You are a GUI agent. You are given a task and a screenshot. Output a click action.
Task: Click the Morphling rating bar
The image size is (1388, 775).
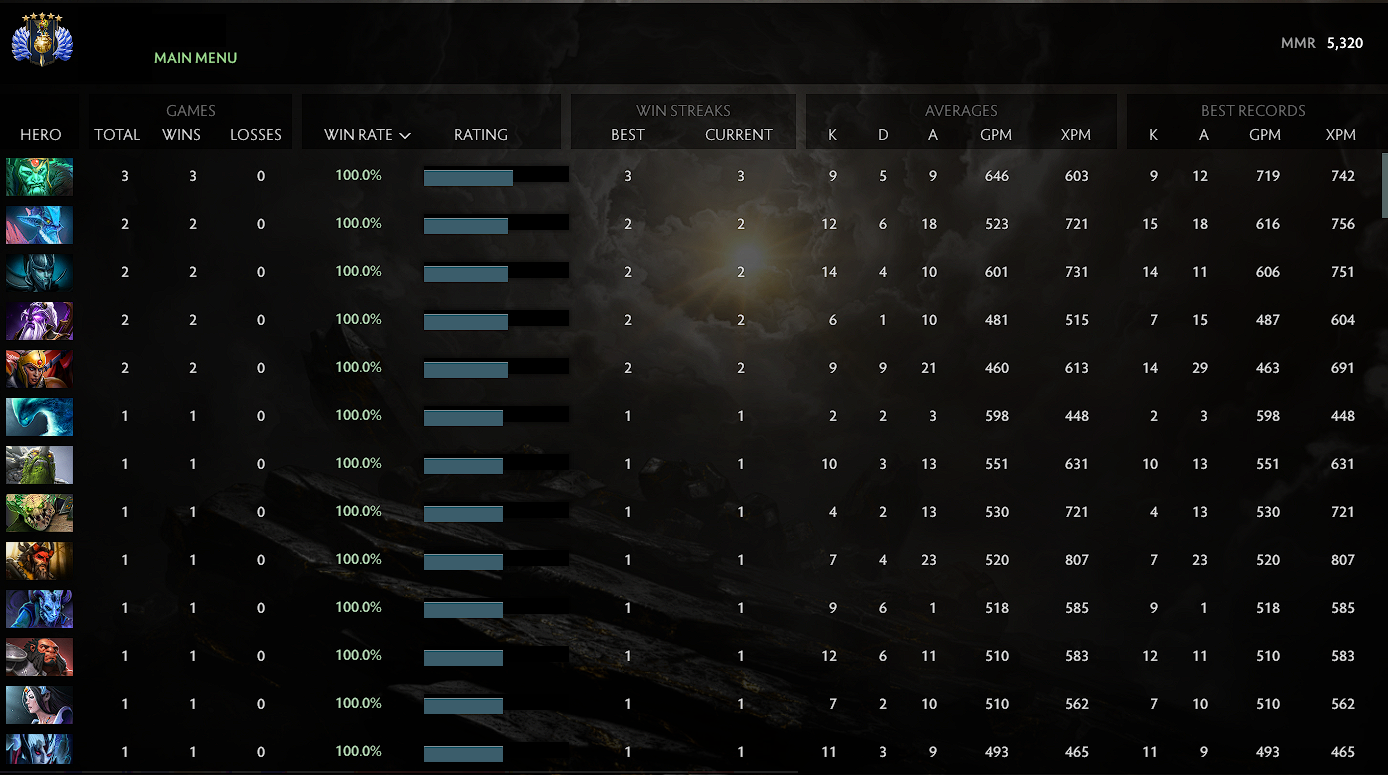pos(496,416)
